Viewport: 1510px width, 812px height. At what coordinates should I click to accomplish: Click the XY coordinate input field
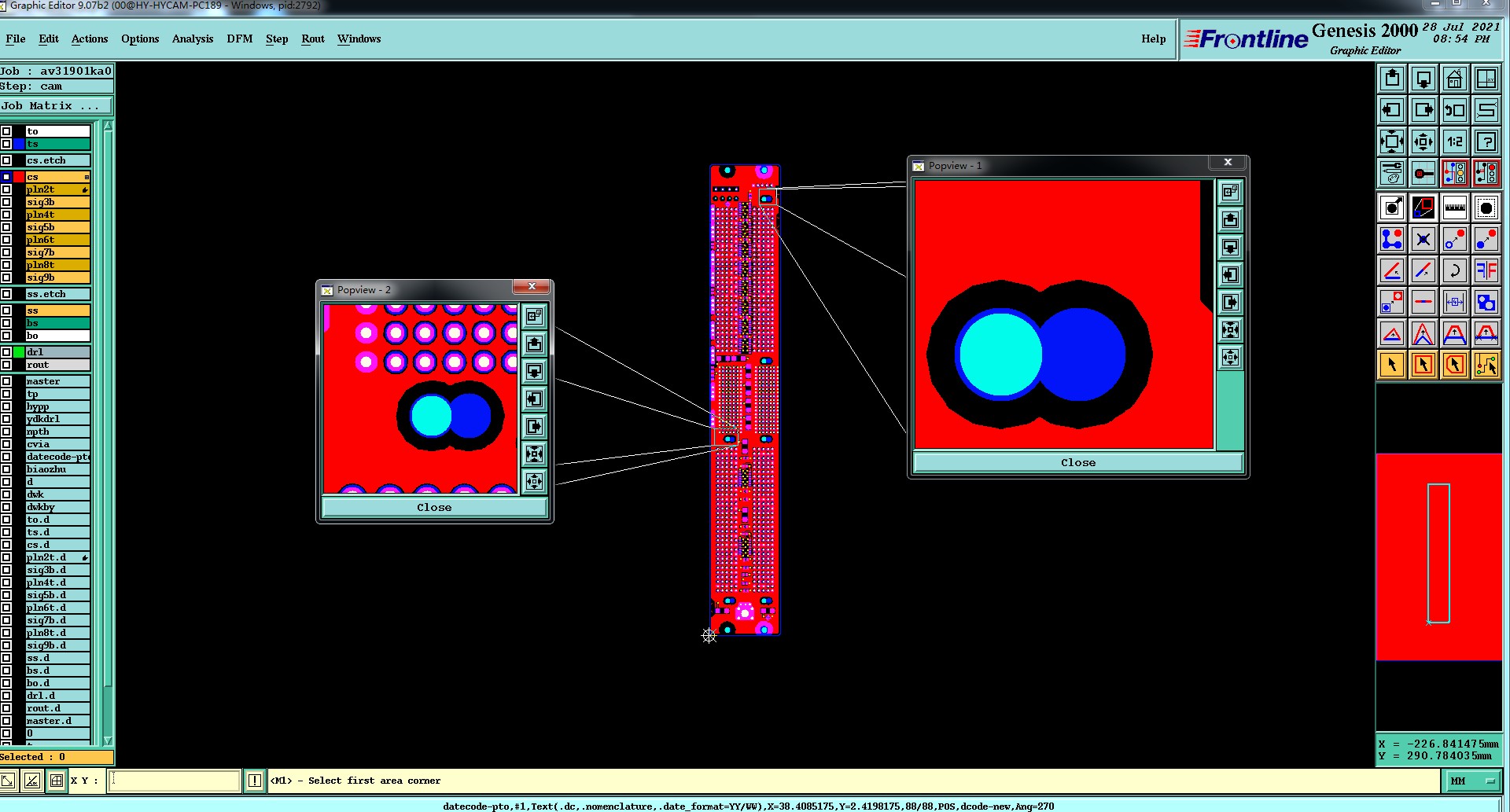coord(175,781)
